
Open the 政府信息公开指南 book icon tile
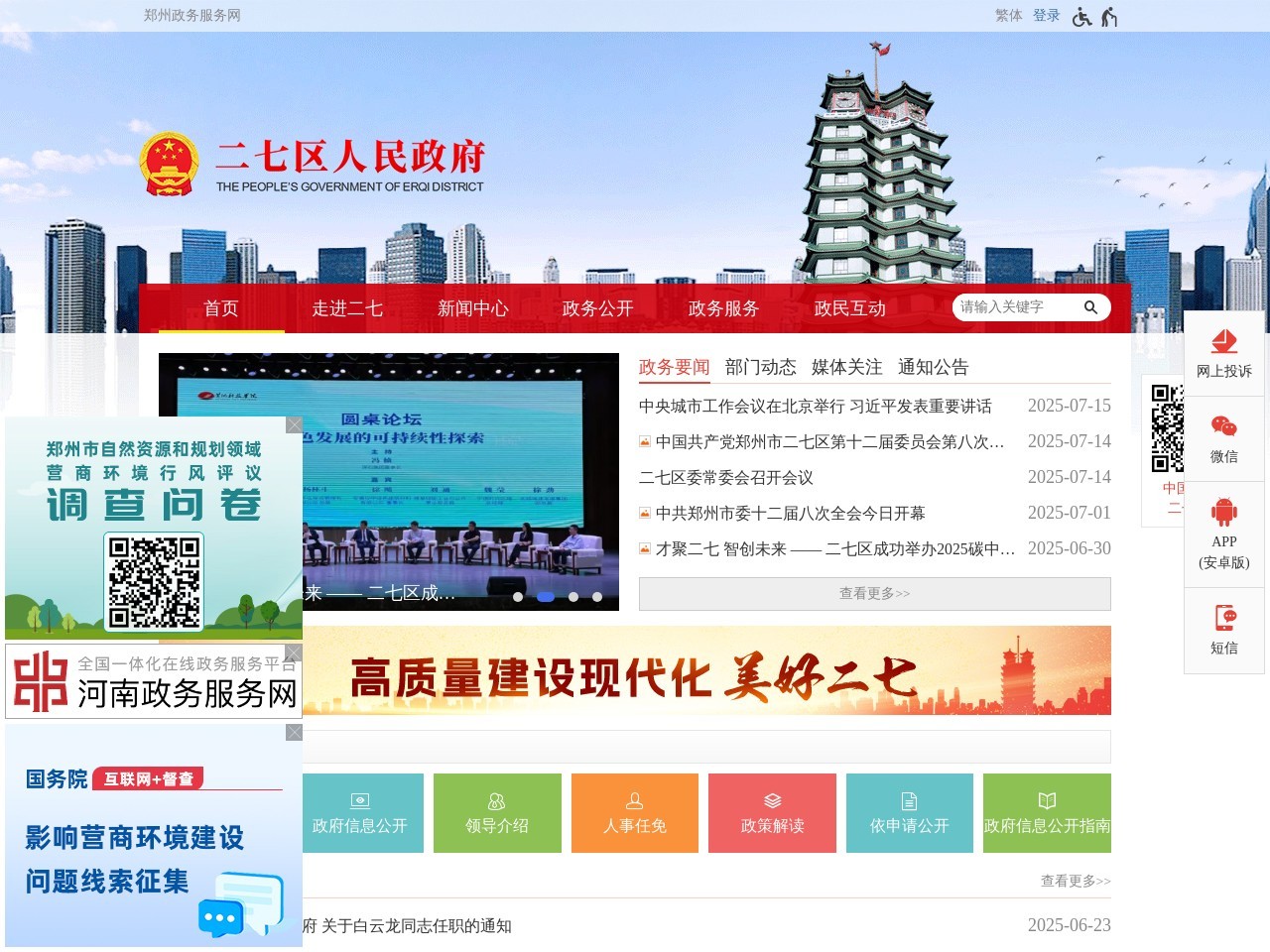click(x=1048, y=799)
